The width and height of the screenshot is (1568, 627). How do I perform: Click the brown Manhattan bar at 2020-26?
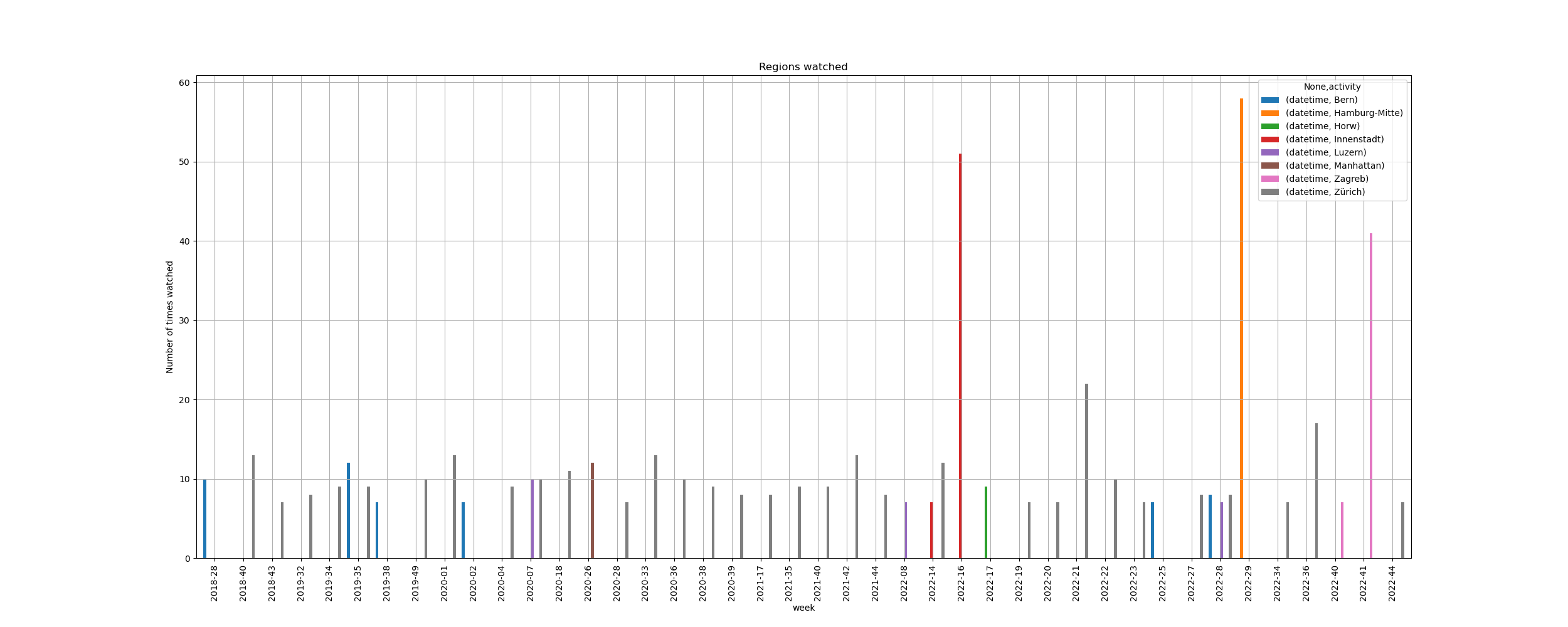click(x=592, y=511)
